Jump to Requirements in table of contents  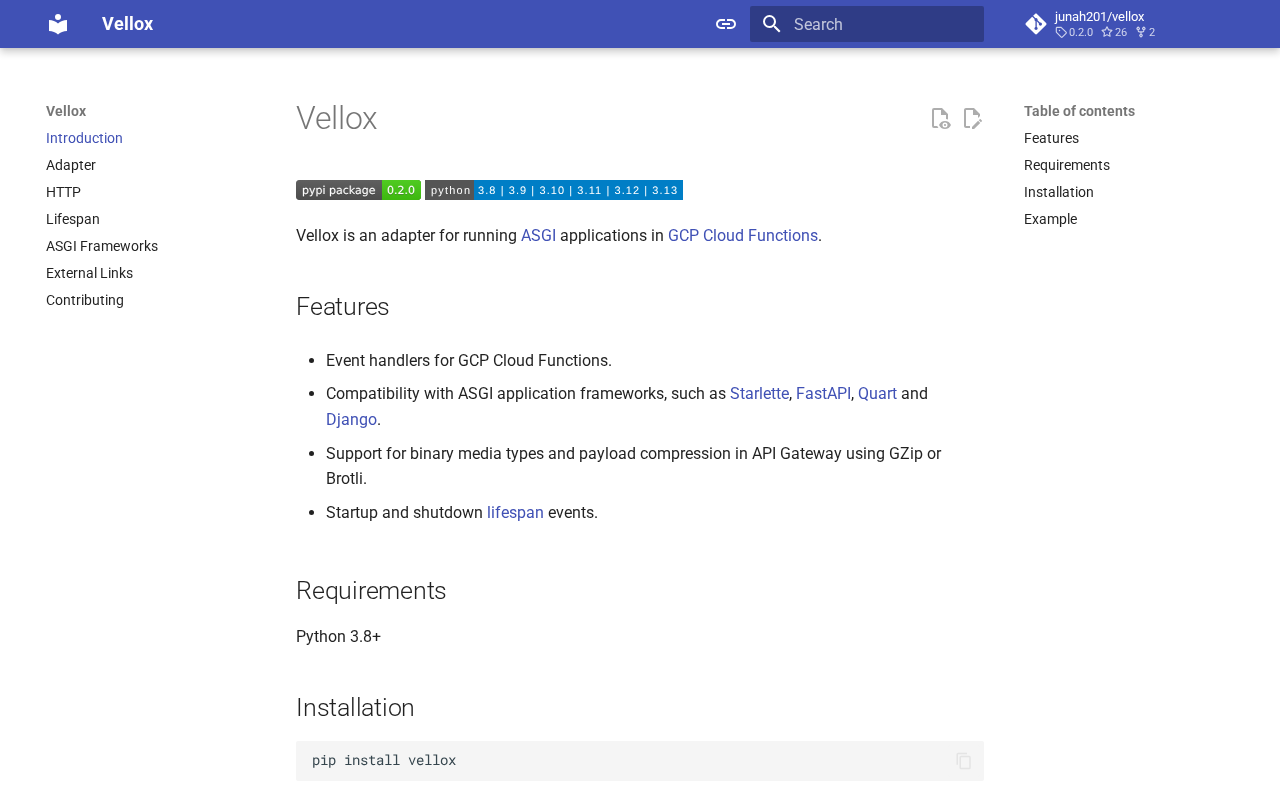pos(1066,165)
